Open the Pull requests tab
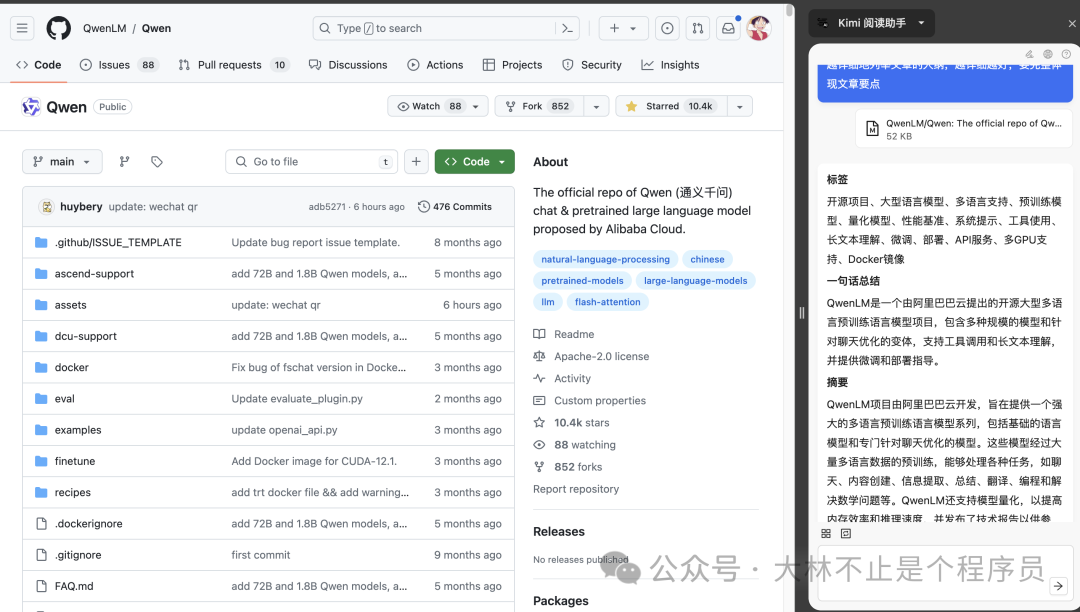 pos(232,65)
